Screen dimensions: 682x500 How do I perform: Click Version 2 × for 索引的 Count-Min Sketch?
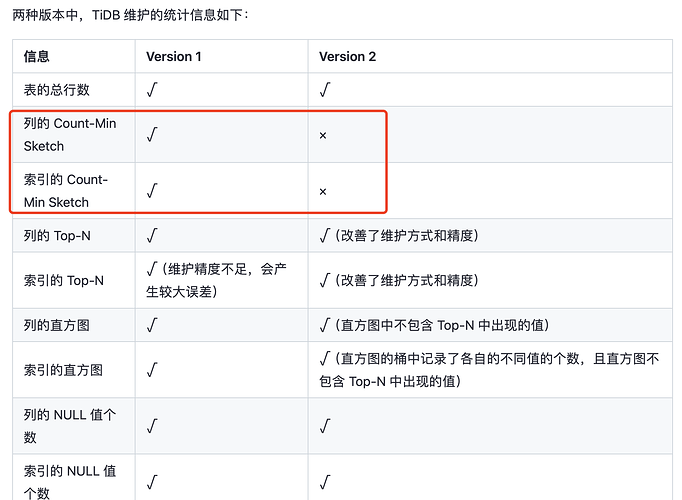tap(323, 191)
